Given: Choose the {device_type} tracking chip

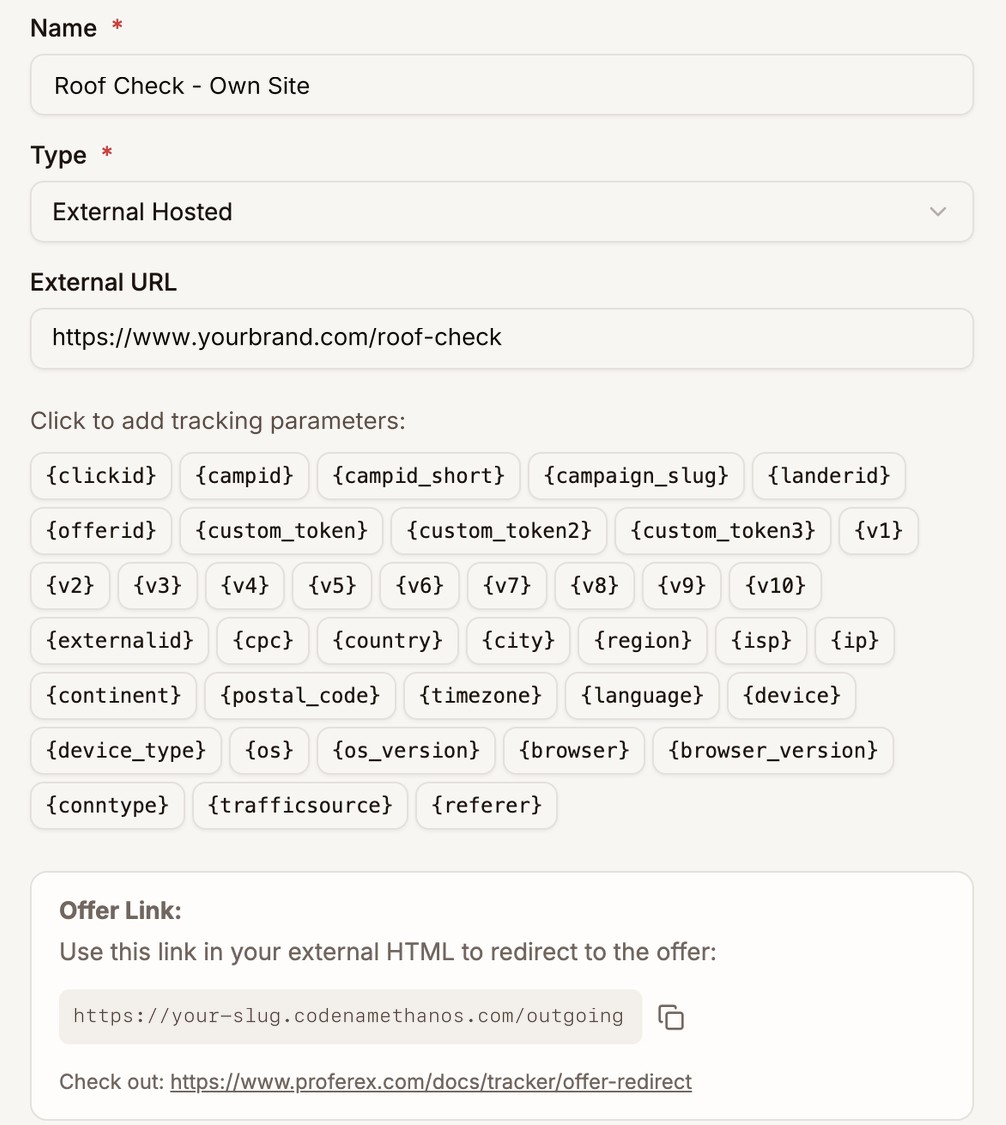Looking at the screenshot, I should (126, 750).
